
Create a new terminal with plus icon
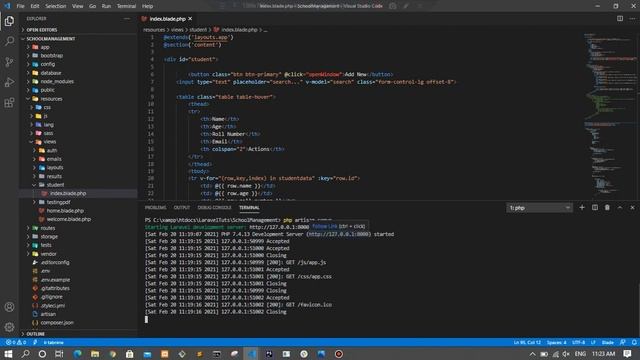tap(582, 208)
